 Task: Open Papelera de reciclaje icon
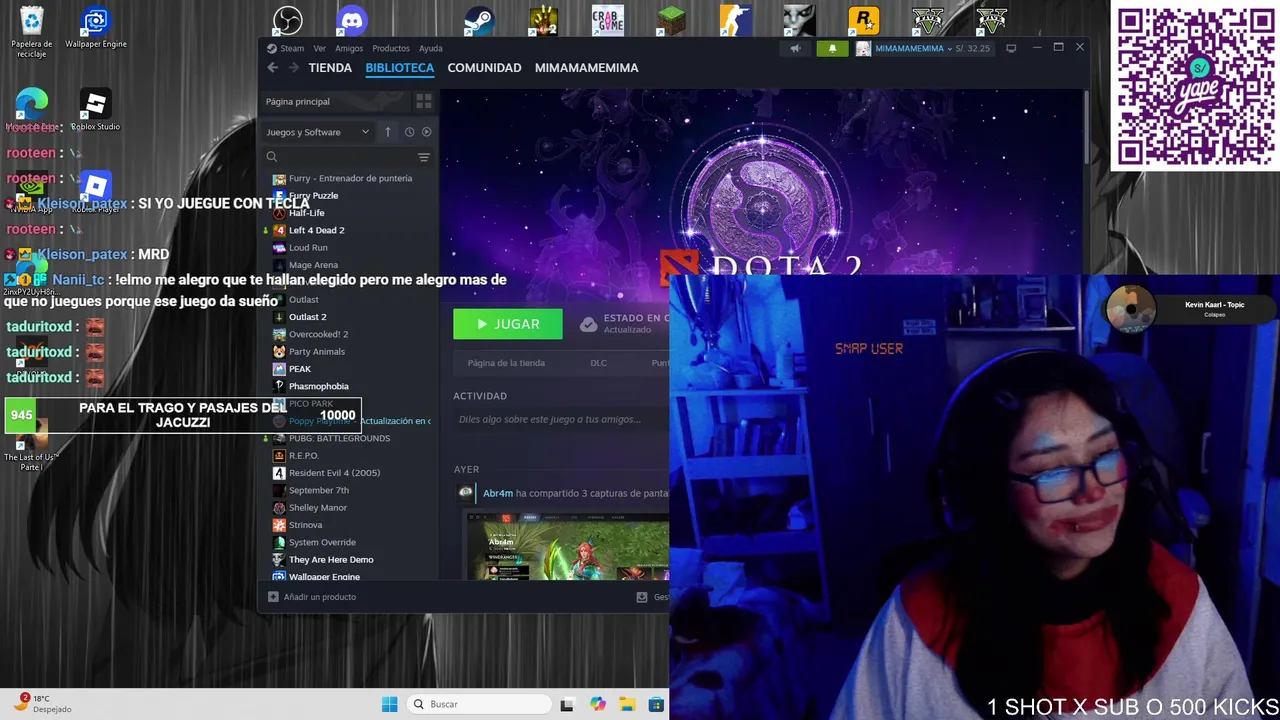point(32,31)
